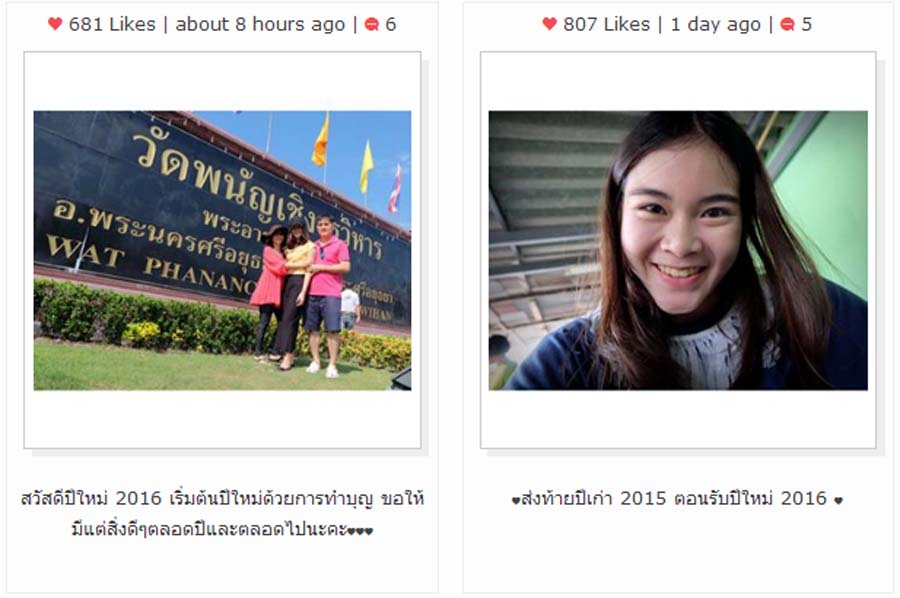Click the red heart beside 681 Likes
The image size is (900, 598).
pyautogui.click(x=55, y=24)
